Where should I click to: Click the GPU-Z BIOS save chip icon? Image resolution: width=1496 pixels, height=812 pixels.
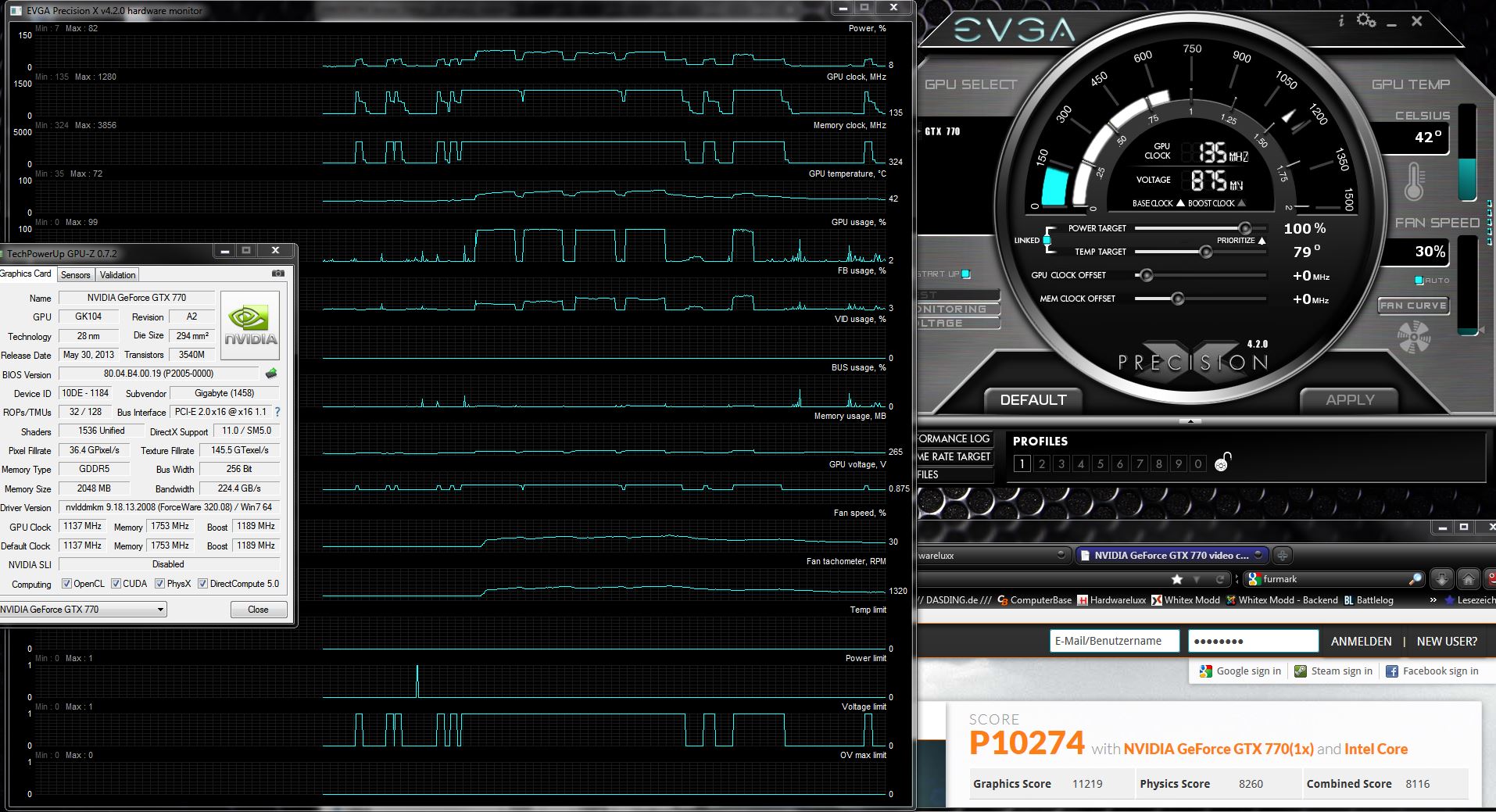pyautogui.click(x=271, y=374)
